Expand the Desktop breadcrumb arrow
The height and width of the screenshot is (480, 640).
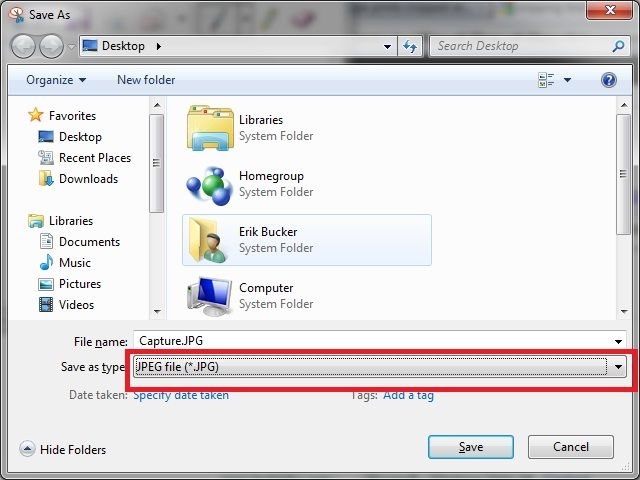pos(159,46)
